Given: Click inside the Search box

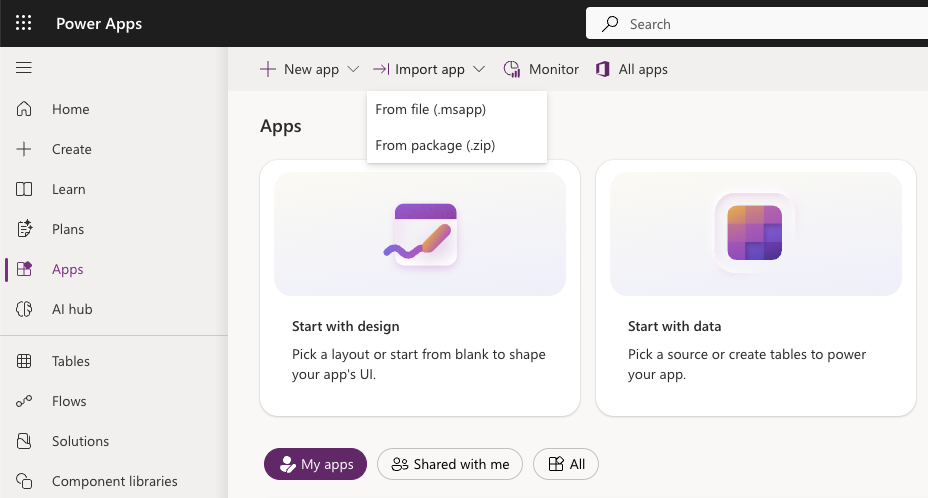Looking at the screenshot, I should [757, 24].
